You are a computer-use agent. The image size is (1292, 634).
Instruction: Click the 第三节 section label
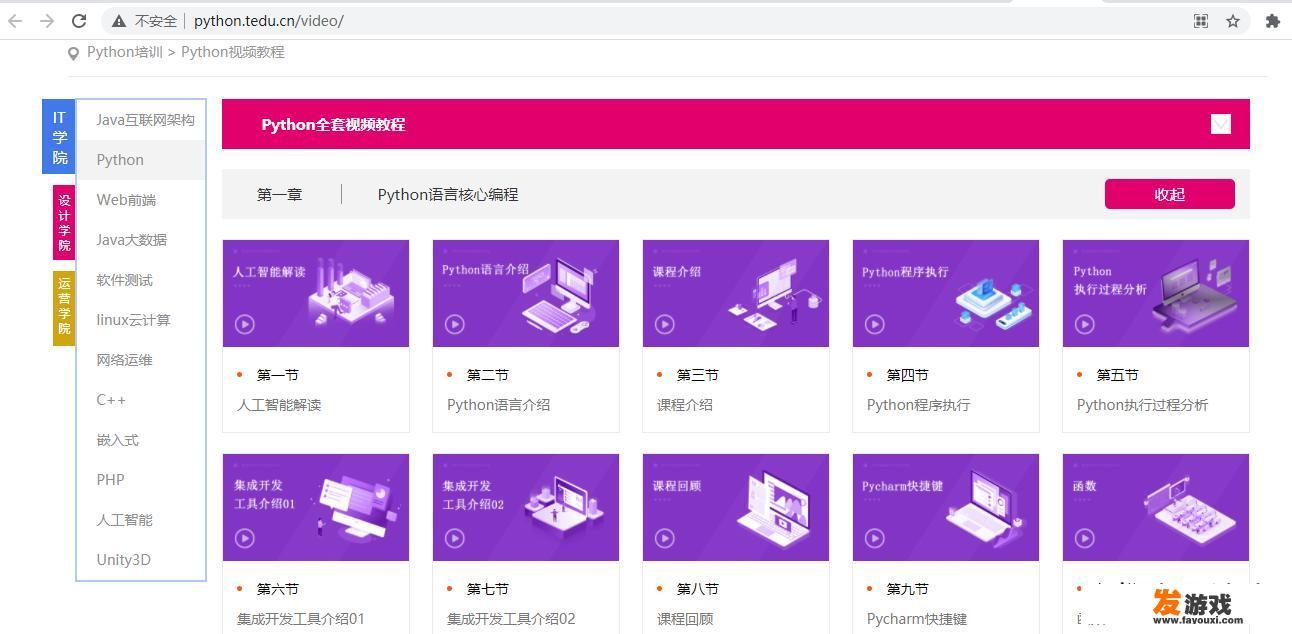[x=698, y=375]
